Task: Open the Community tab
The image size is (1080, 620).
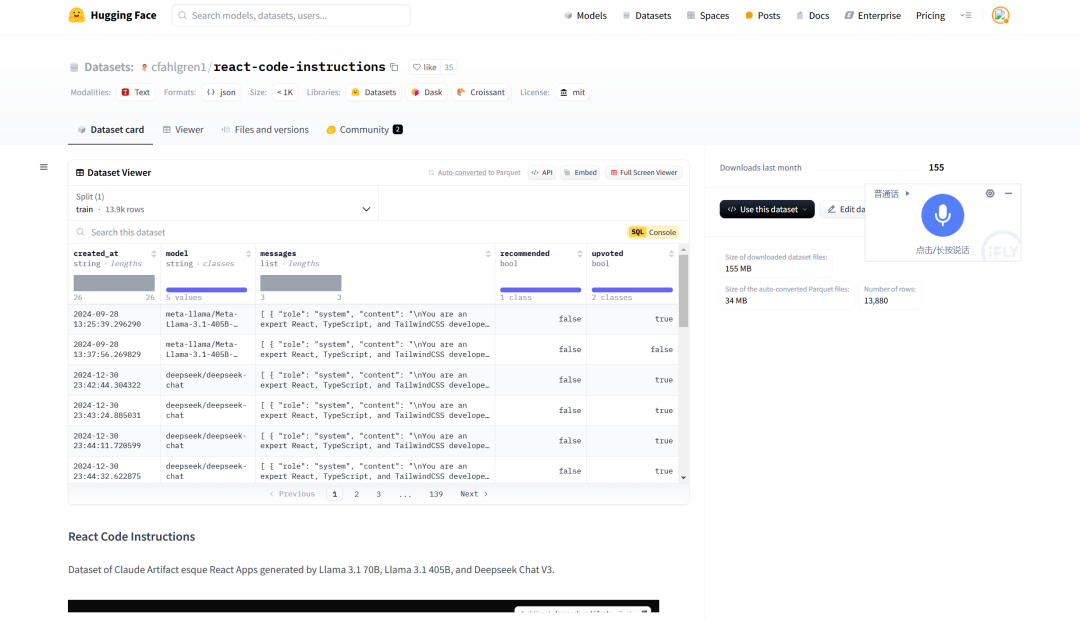Action: tap(364, 130)
